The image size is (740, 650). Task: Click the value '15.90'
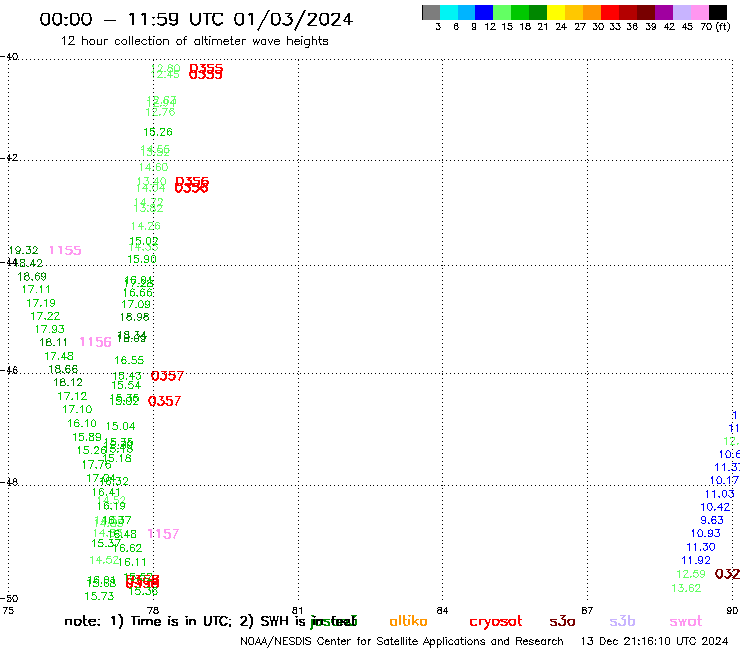(142, 259)
